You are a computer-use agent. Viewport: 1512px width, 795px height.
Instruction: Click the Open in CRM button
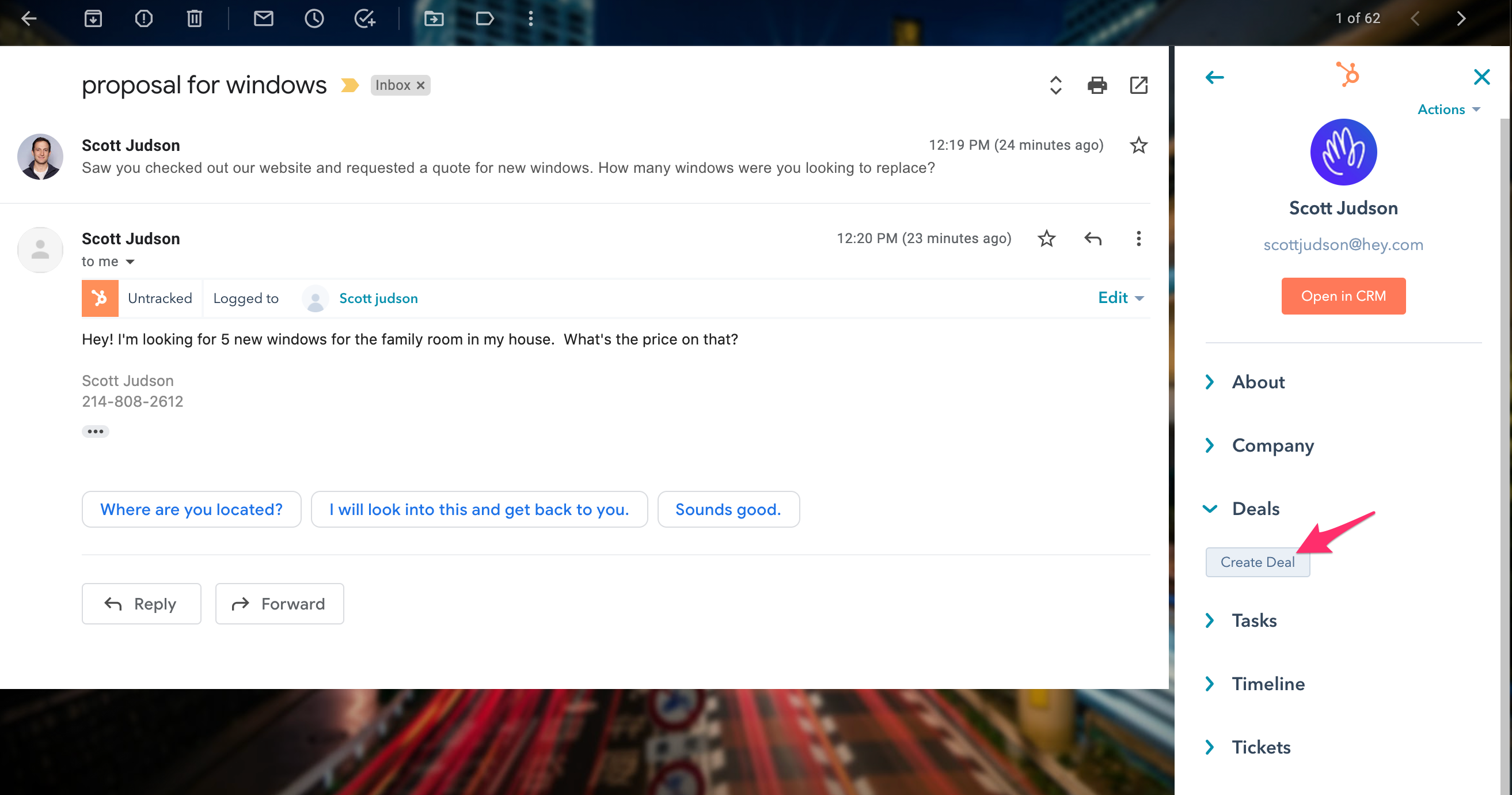click(1342, 296)
